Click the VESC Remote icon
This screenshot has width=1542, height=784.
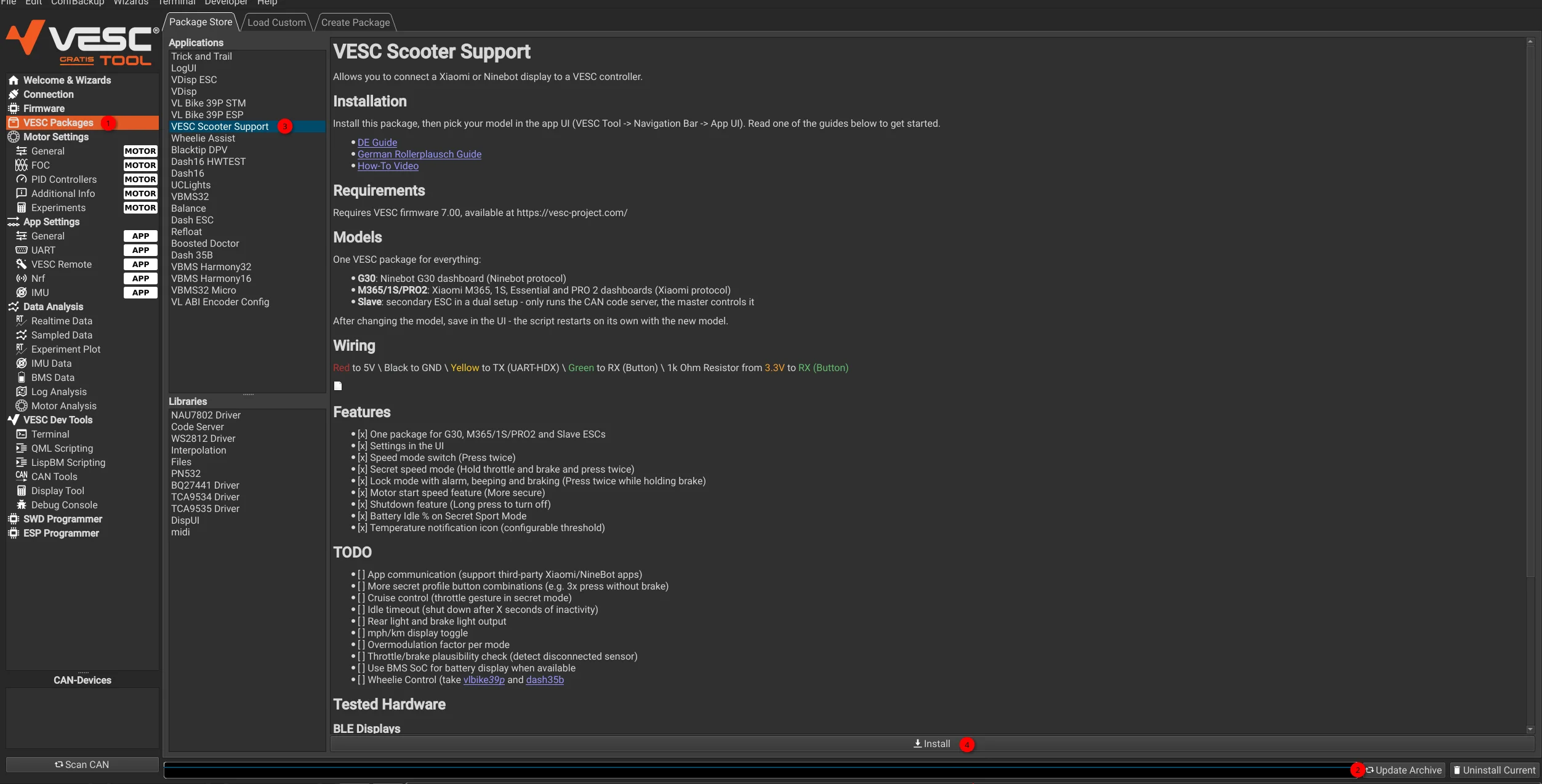[22, 265]
